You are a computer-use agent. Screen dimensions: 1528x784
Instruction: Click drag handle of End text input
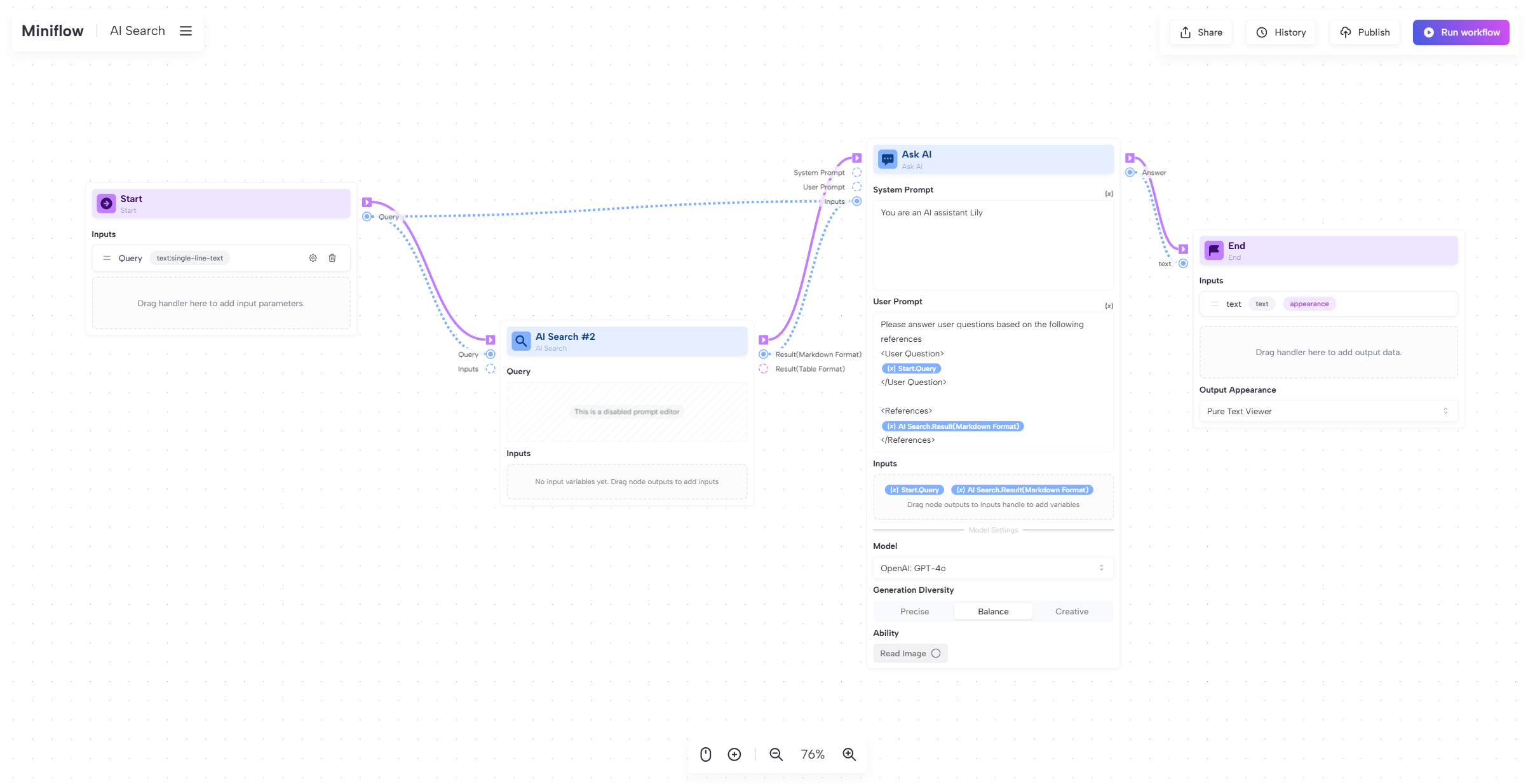coord(1214,304)
